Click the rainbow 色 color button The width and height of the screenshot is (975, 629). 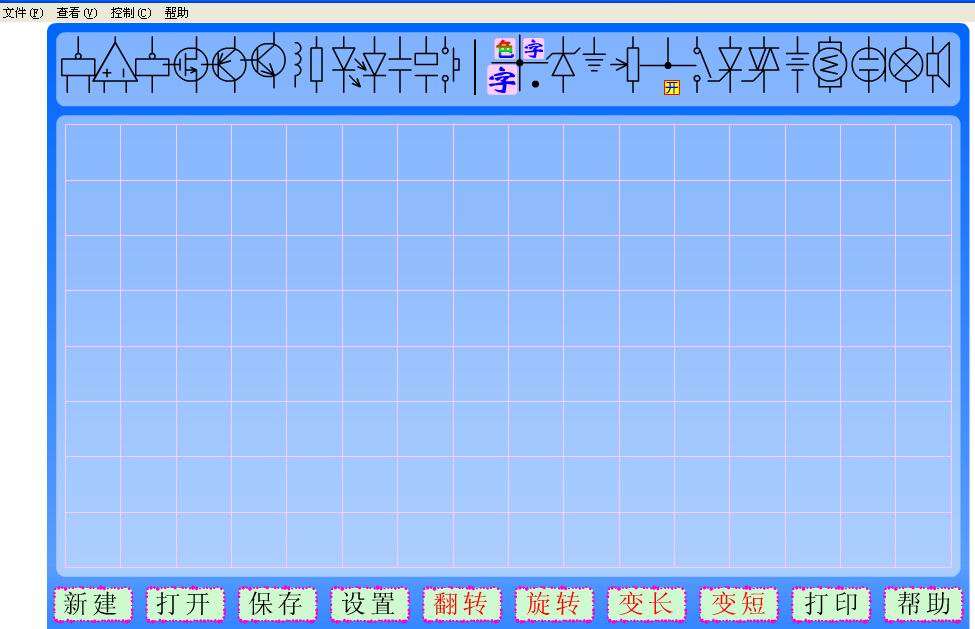pyautogui.click(x=504, y=48)
